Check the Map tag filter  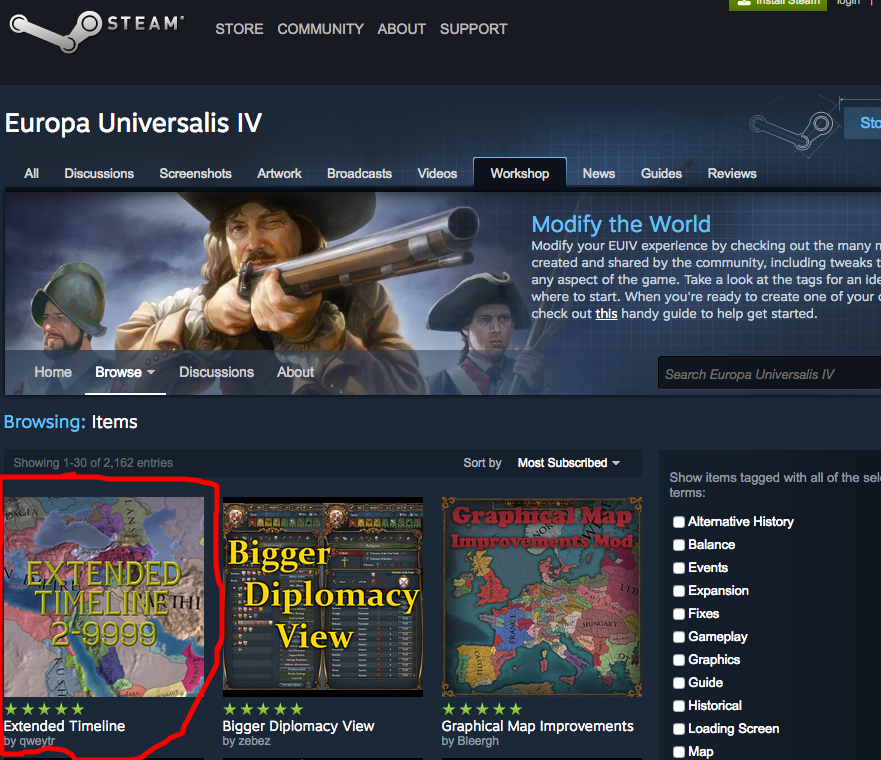click(679, 752)
